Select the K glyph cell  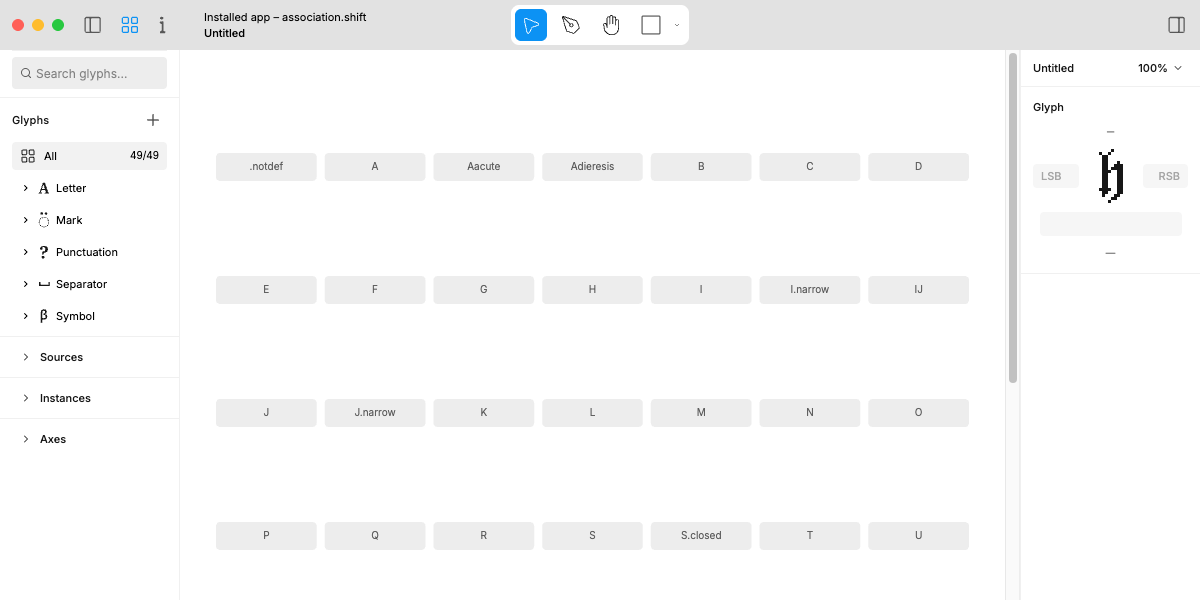point(484,413)
